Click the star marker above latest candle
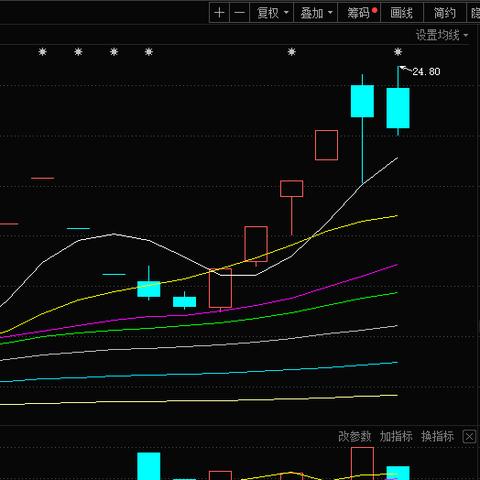Image resolution: width=480 pixels, height=480 pixels. click(398, 52)
